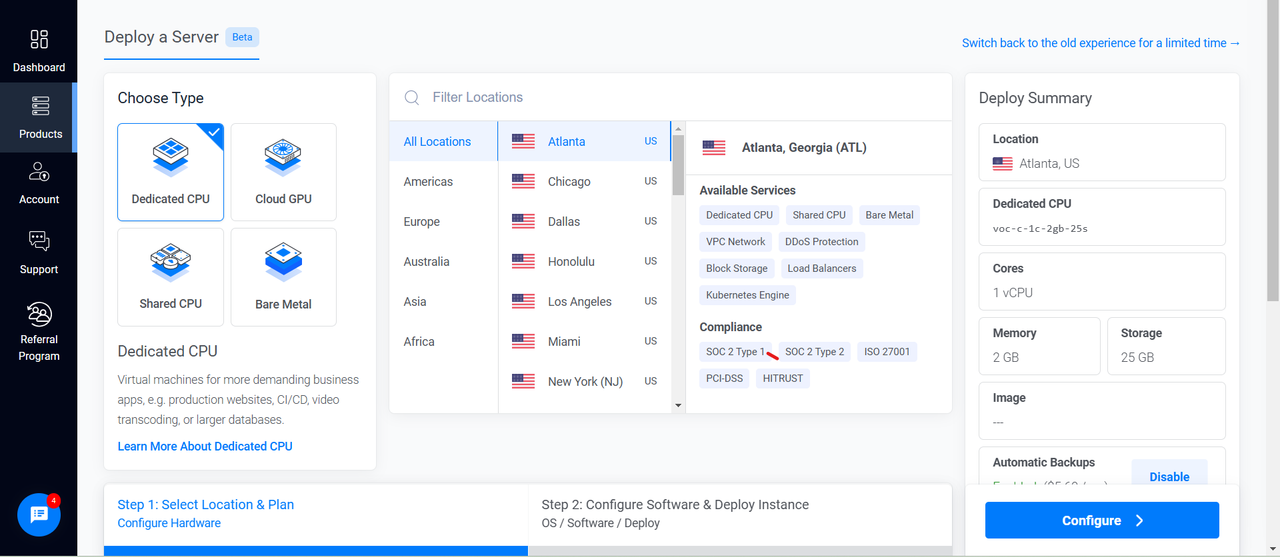Click the Kubernetes Engine service tag
1280x557 pixels.
click(748, 296)
